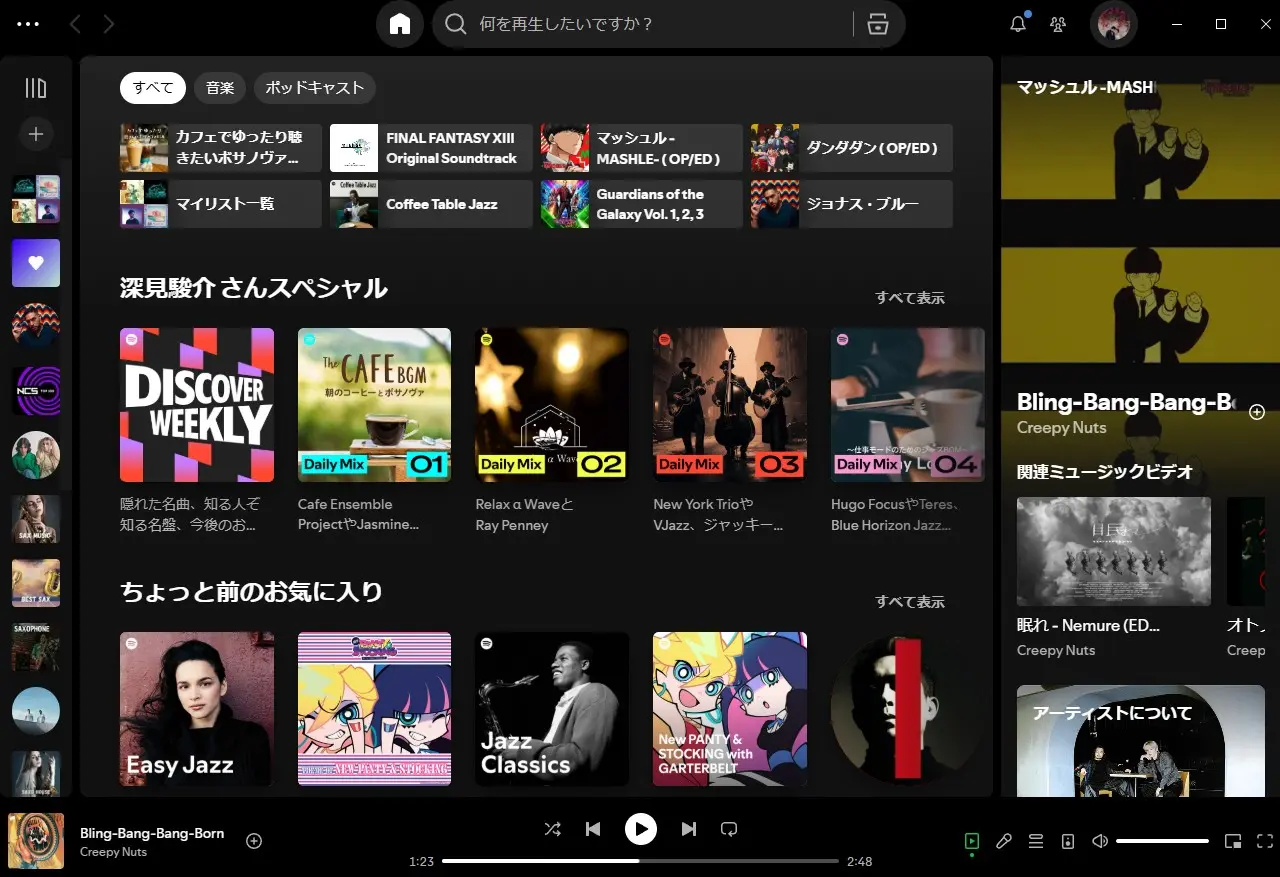Click the Home button
Viewport: 1280px width, 877px height.
[x=400, y=23]
